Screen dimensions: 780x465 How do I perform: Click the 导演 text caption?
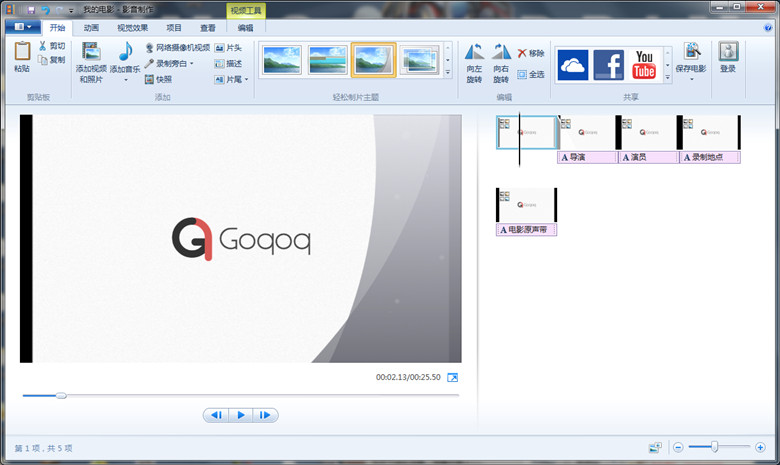(587, 158)
